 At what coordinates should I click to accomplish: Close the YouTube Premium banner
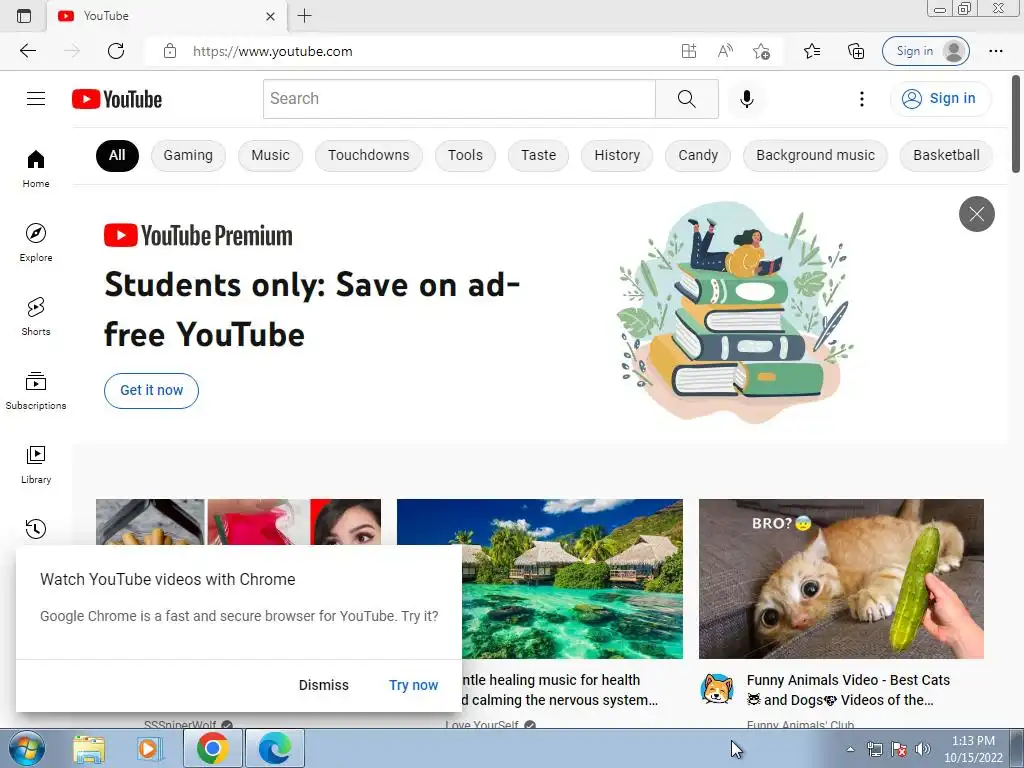[976, 214]
